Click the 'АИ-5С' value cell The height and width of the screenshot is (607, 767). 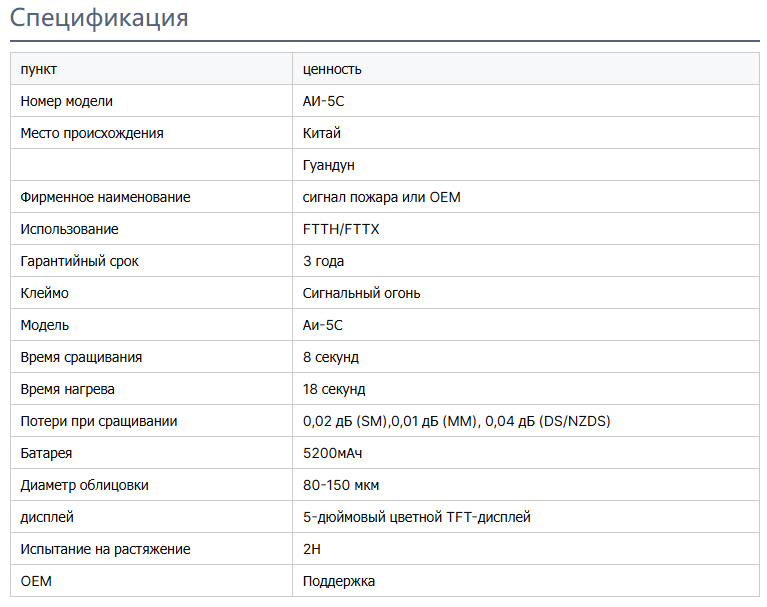(323, 101)
